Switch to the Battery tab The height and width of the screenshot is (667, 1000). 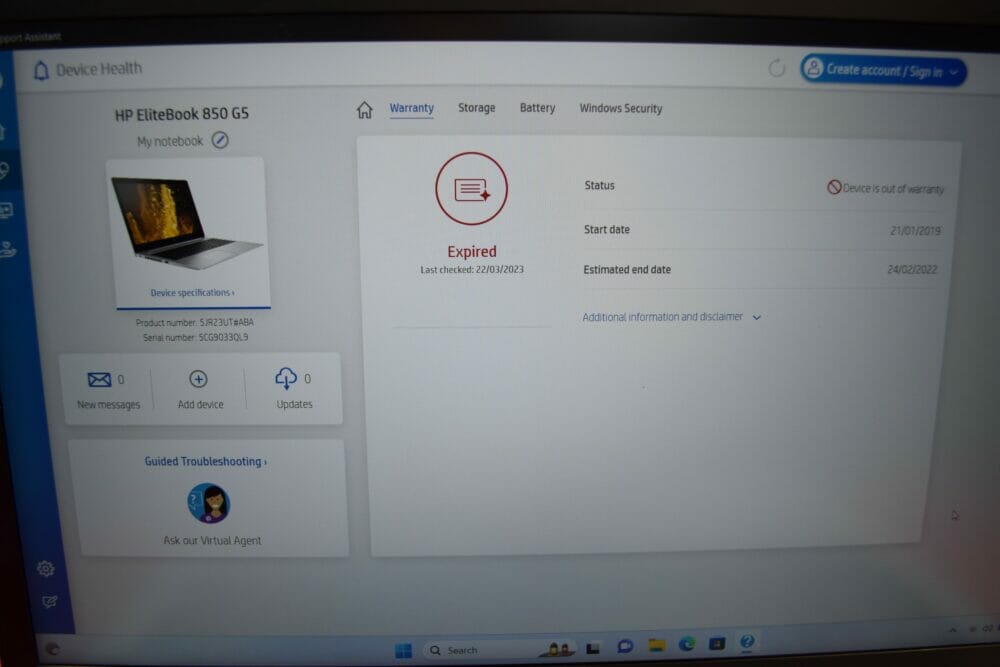[537, 108]
